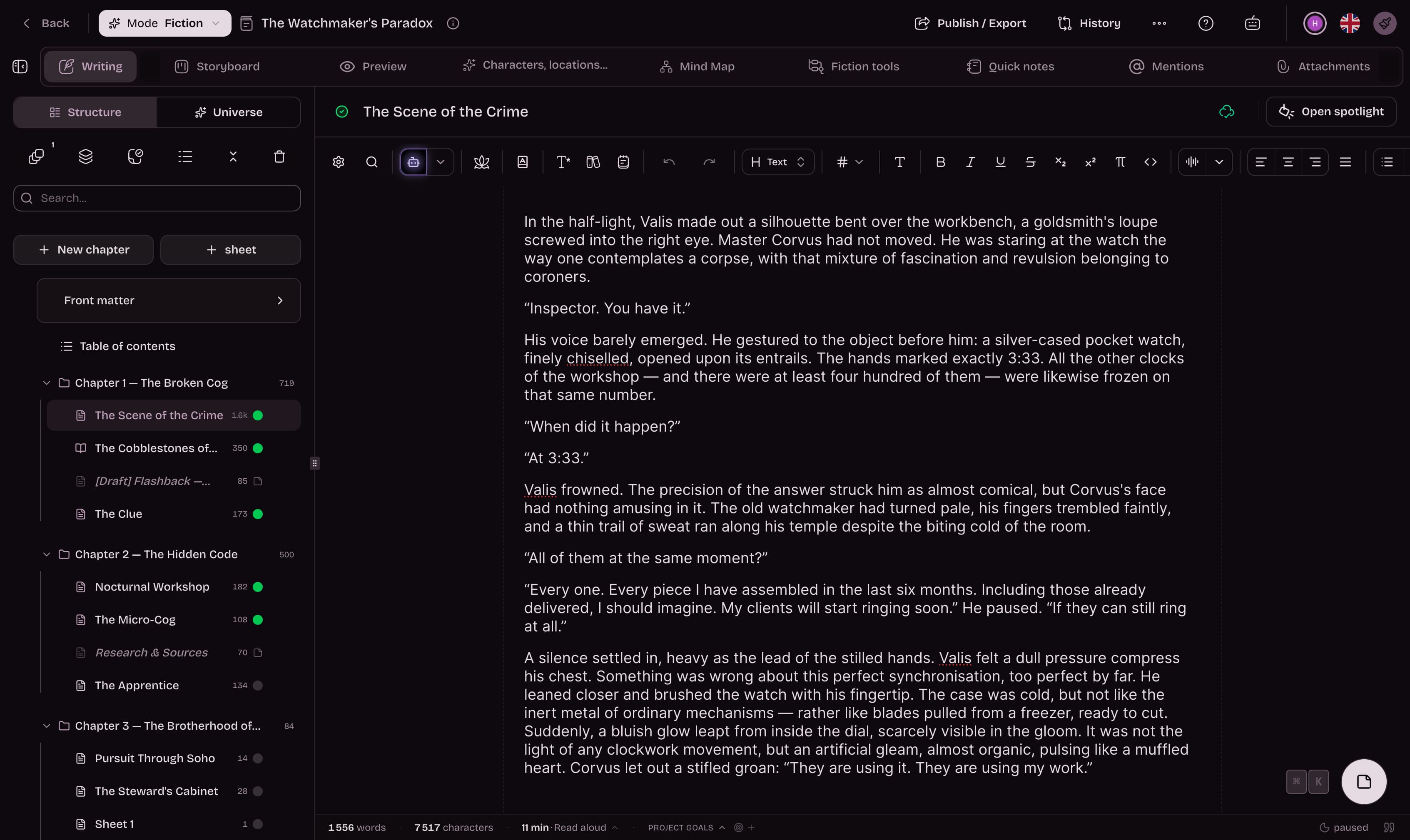The width and height of the screenshot is (1410, 840).
Task: Insert inline code formatting
Action: pyautogui.click(x=1150, y=162)
